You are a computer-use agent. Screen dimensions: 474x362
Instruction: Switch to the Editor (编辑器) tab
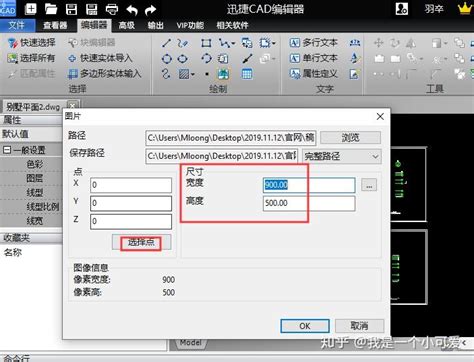[94, 25]
